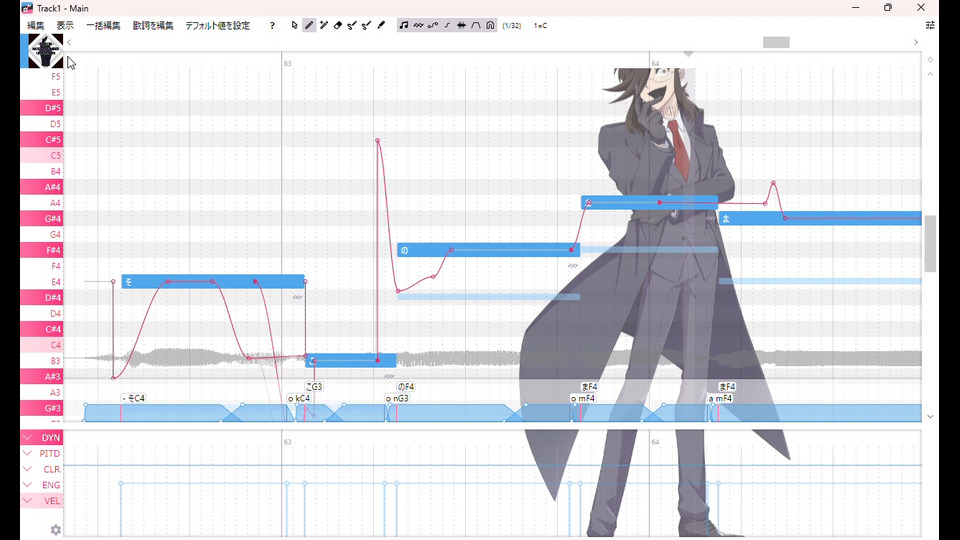Select the cursor selection tool
960x540 pixels.
(294, 25)
